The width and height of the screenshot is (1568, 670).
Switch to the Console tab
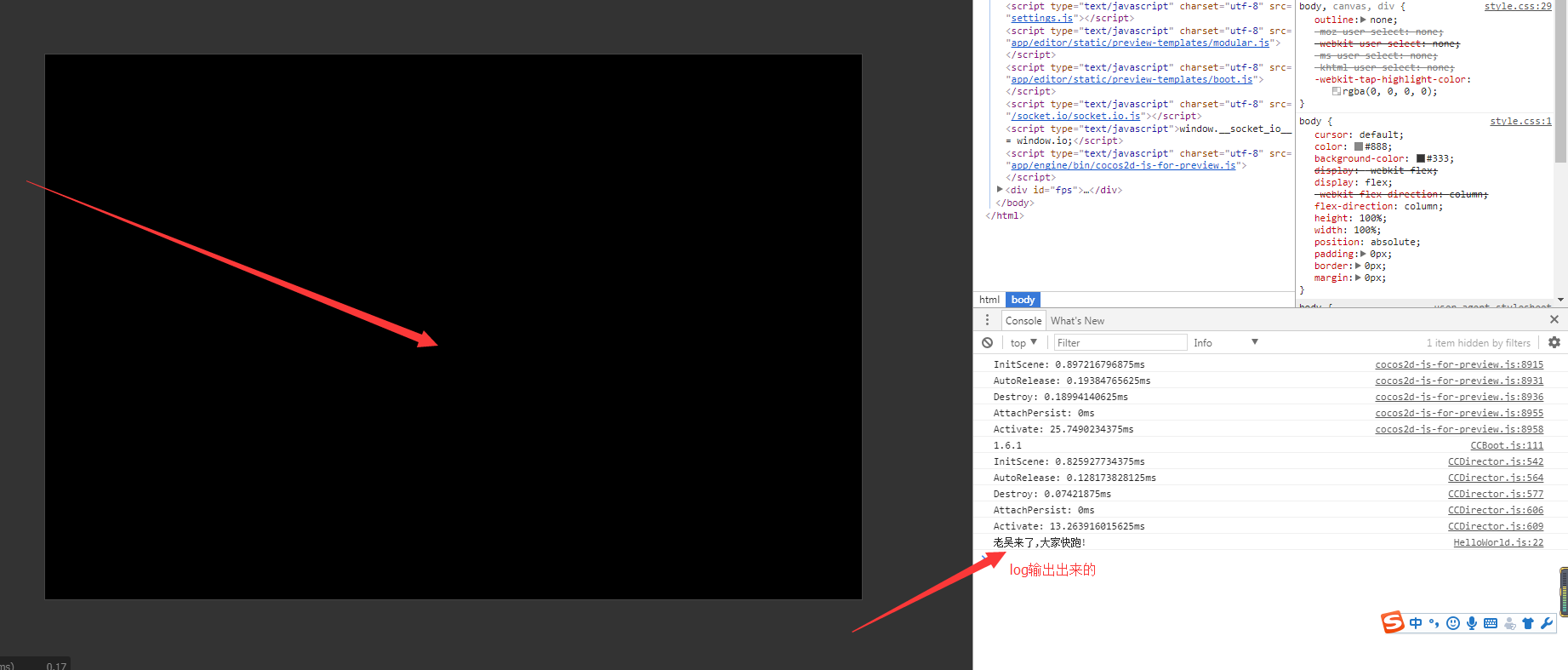pos(1023,320)
